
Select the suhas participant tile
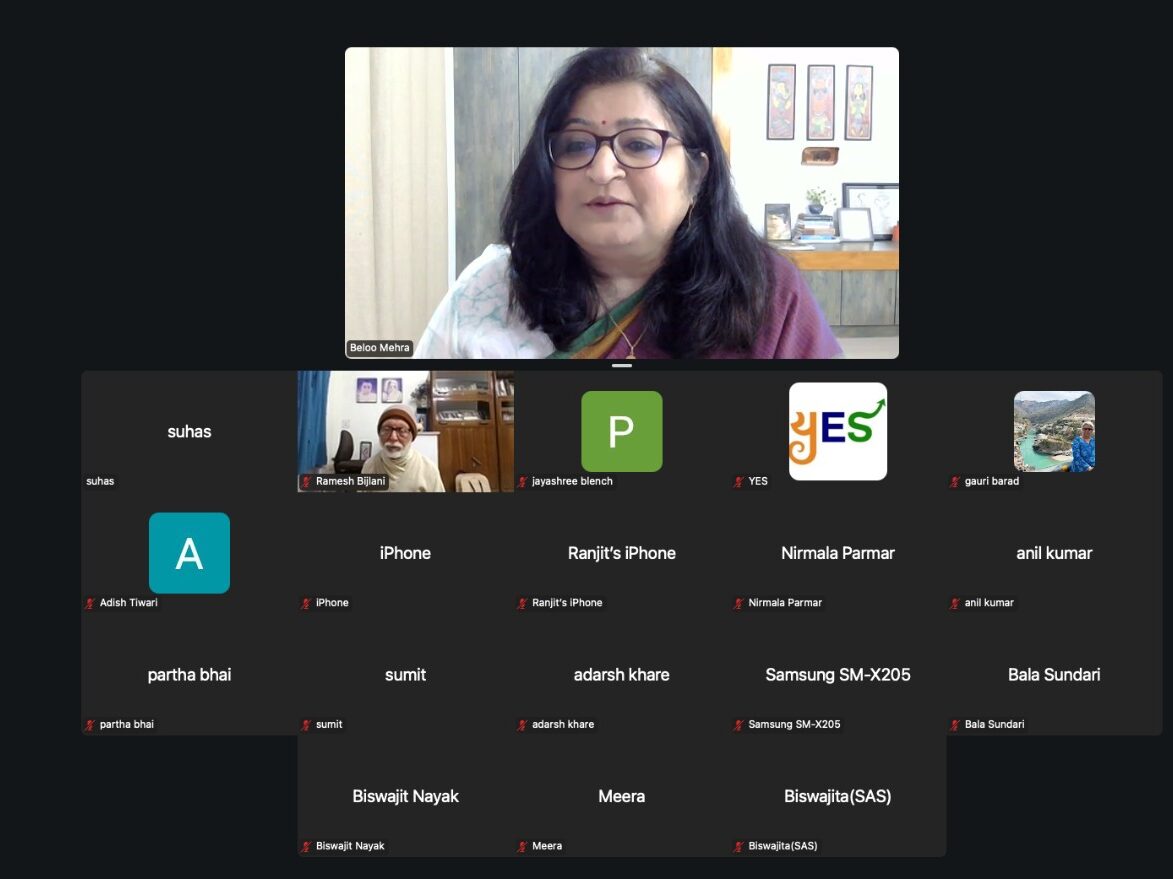coord(189,431)
